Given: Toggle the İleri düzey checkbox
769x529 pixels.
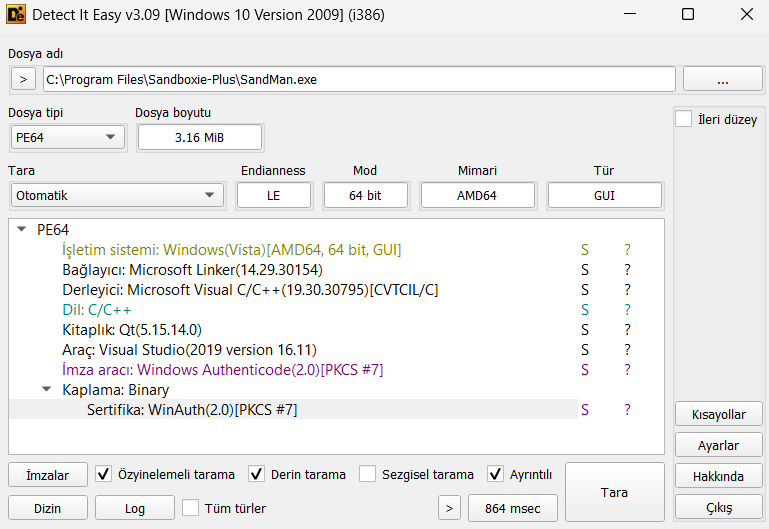Looking at the screenshot, I should coord(684,119).
